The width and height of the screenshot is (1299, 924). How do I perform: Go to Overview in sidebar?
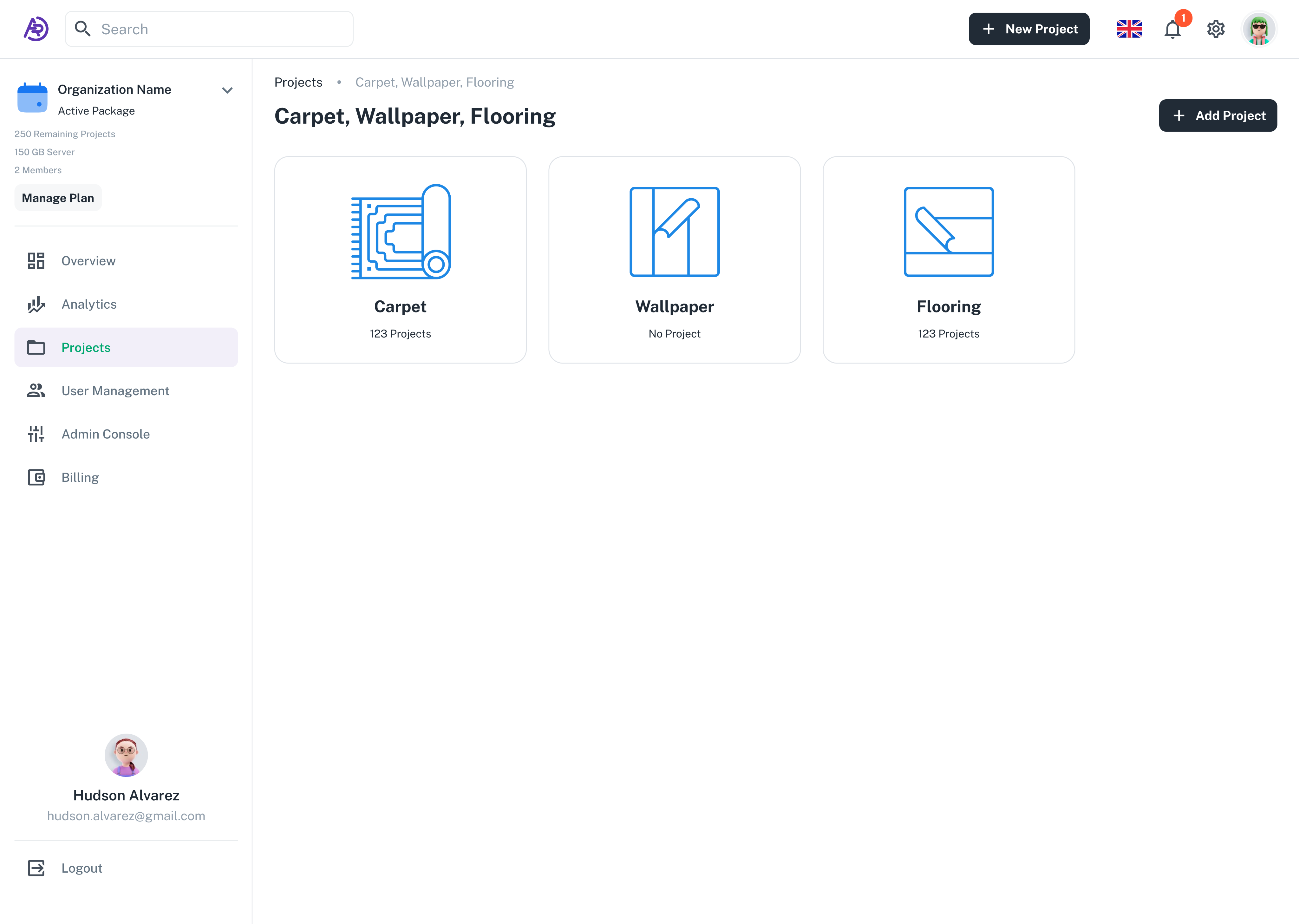(x=88, y=261)
